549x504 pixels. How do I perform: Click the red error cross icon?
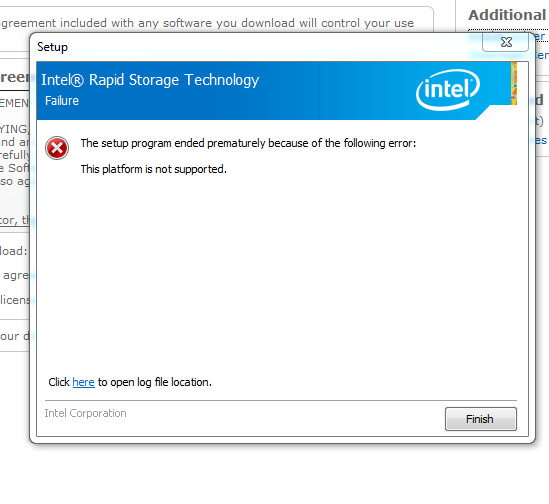coord(57,148)
